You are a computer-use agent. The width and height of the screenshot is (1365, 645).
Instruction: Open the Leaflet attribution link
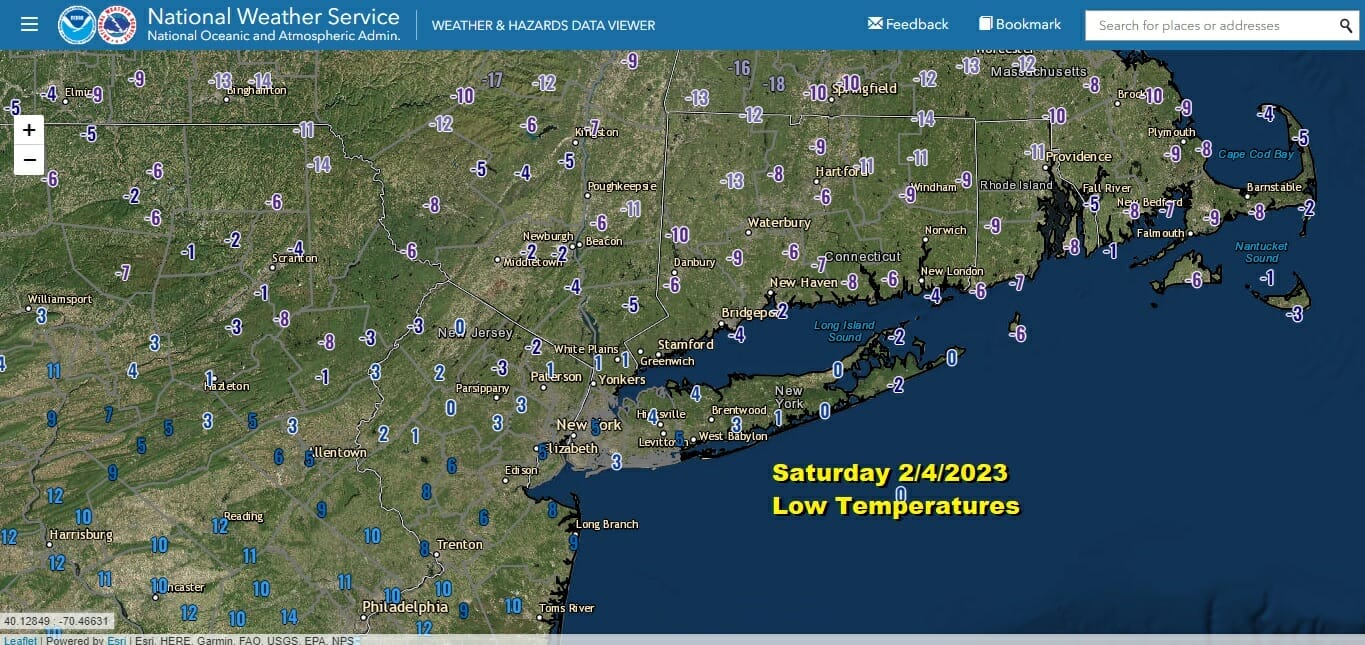point(20,640)
